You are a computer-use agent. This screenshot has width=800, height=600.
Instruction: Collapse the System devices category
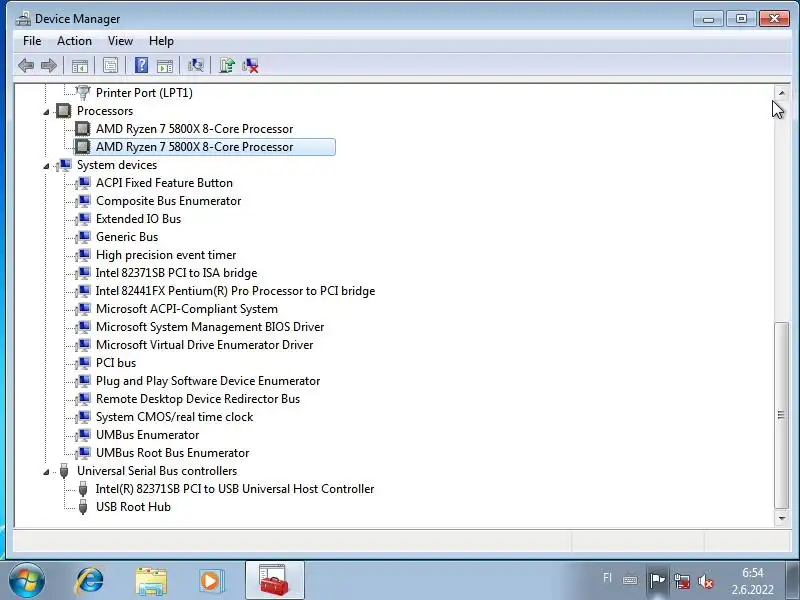(x=46, y=165)
